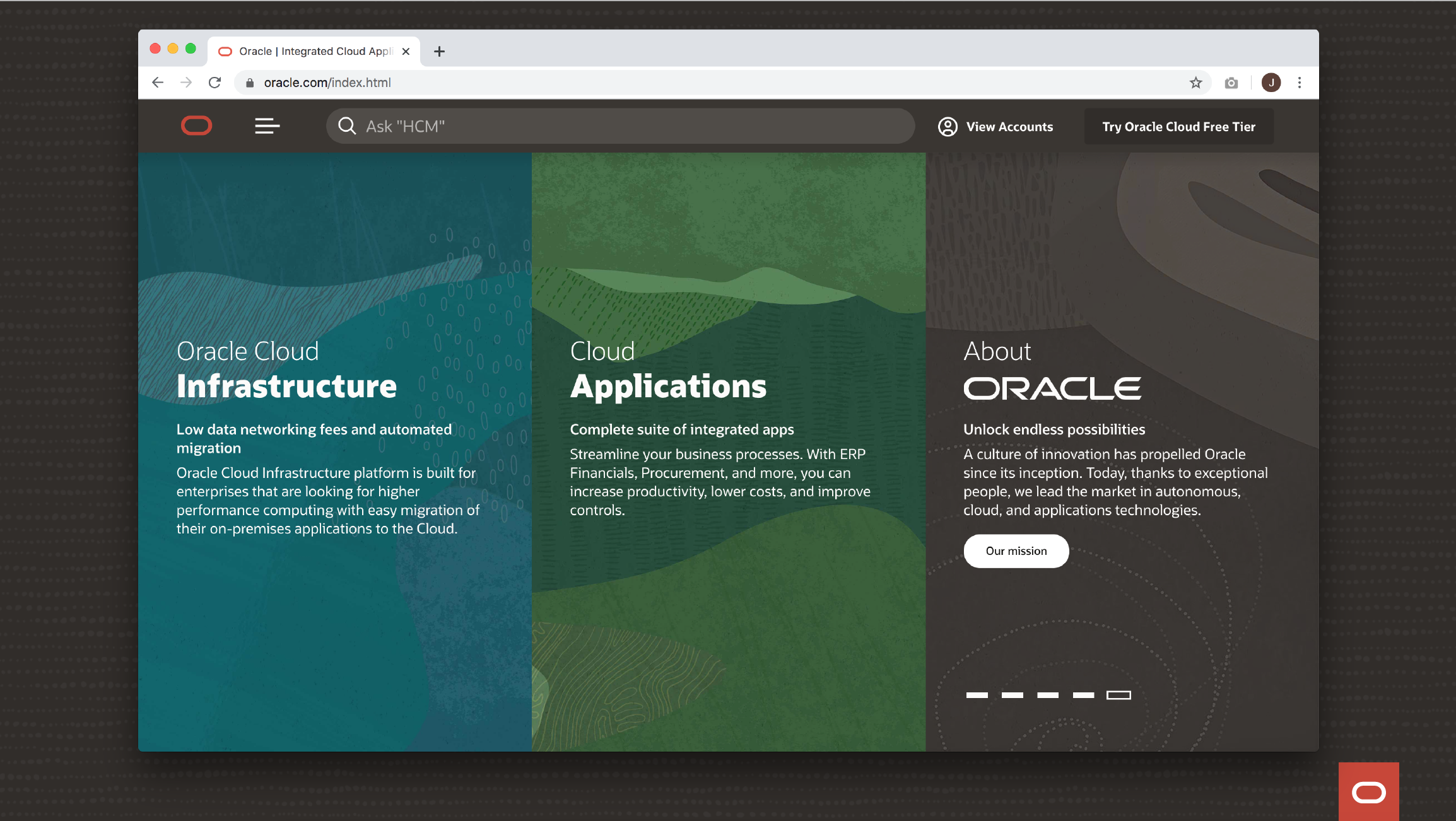This screenshot has width=1456, height=821.
Task: Click the address bar showing oracle.com/index.html
Action: tap(722, 83)
